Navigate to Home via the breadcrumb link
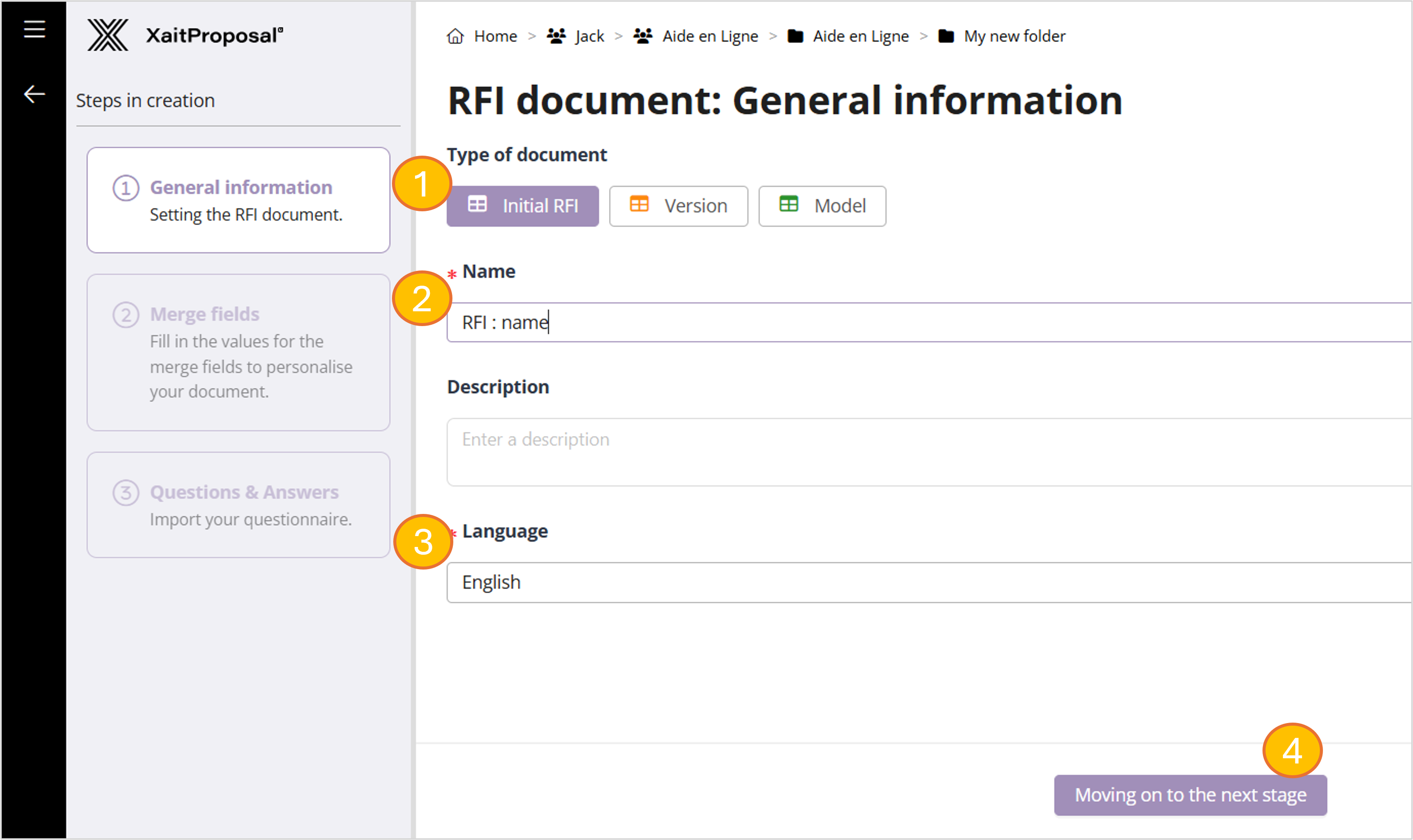The image size is (1413, 840). point(495,36)
